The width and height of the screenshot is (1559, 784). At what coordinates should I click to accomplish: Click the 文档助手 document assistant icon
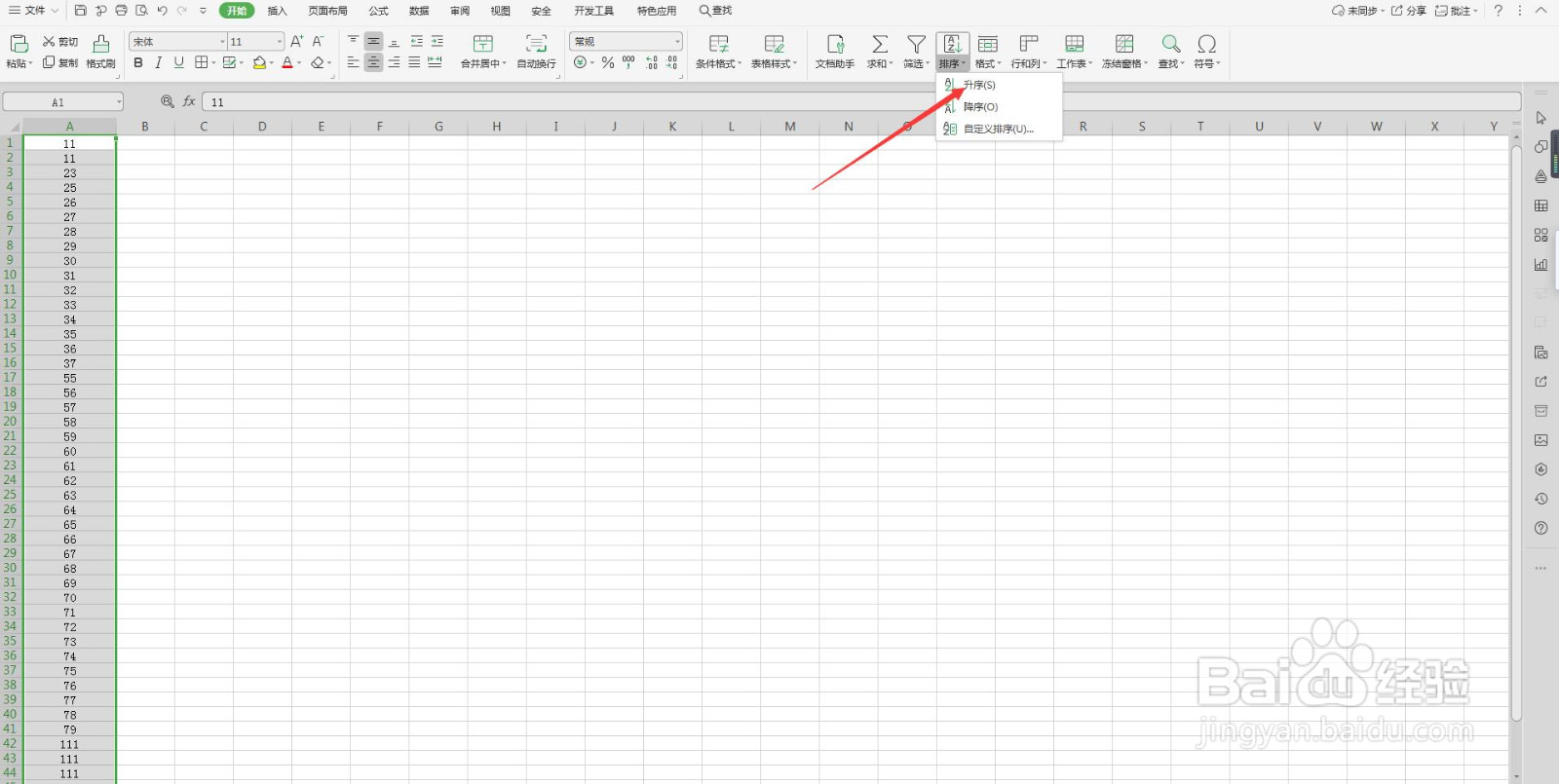click(x=835, y=44)
